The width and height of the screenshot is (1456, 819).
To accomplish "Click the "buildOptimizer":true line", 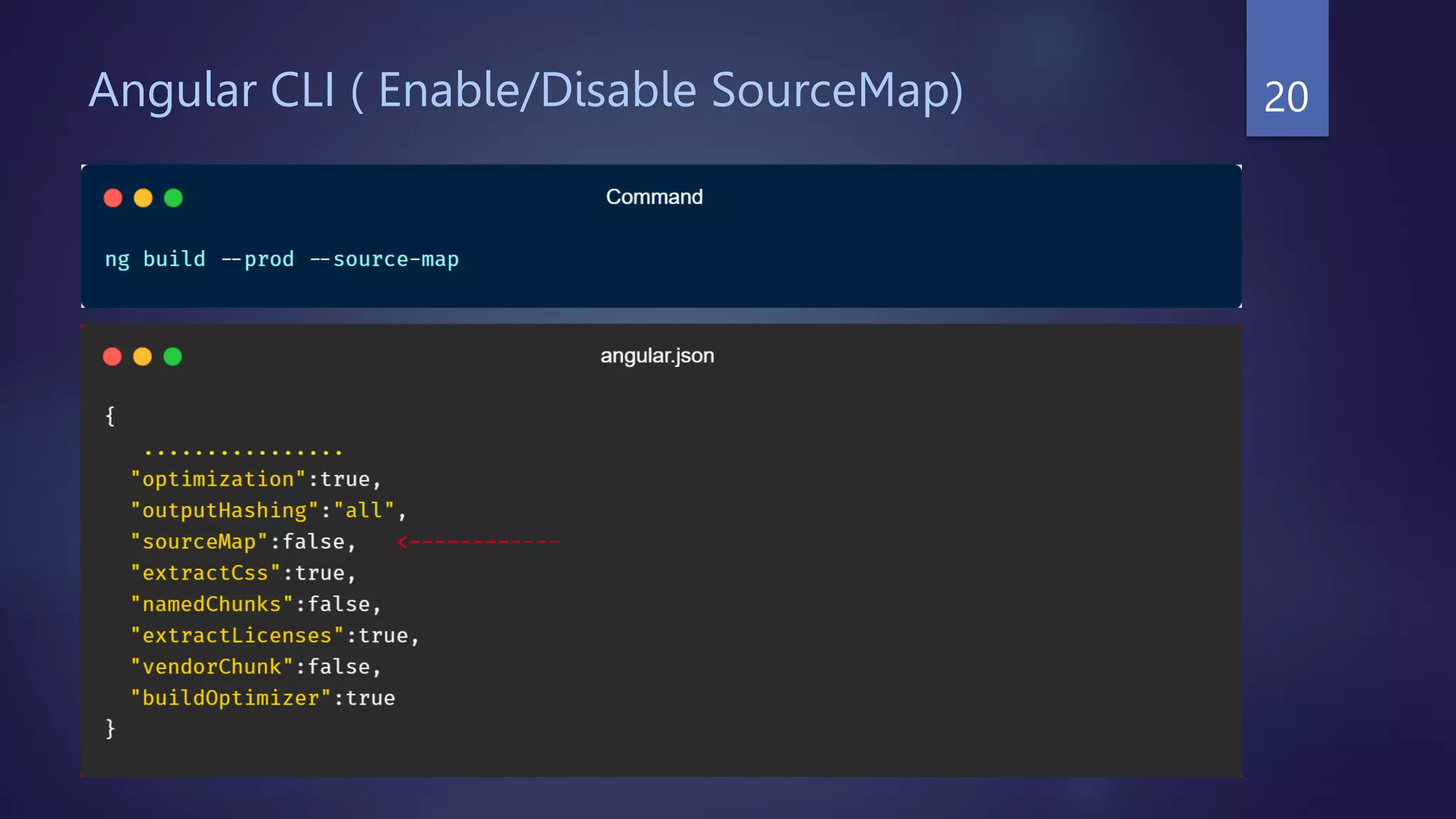I will coord(262,698).
